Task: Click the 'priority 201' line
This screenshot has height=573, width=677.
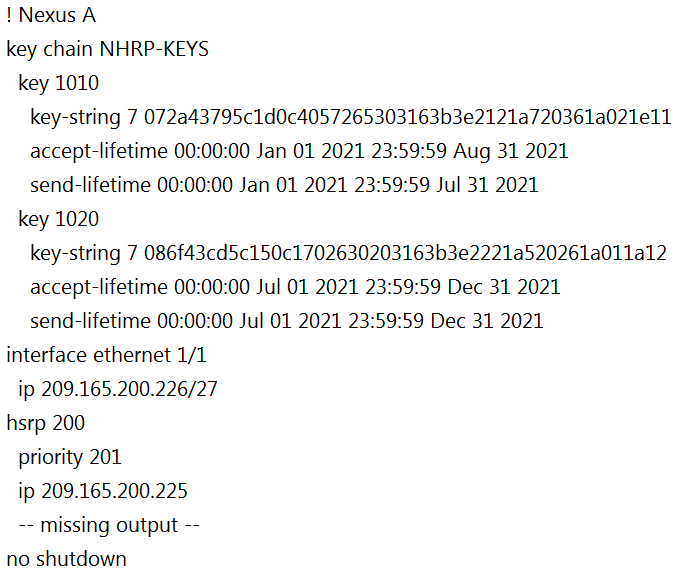Action: point(70,457)
